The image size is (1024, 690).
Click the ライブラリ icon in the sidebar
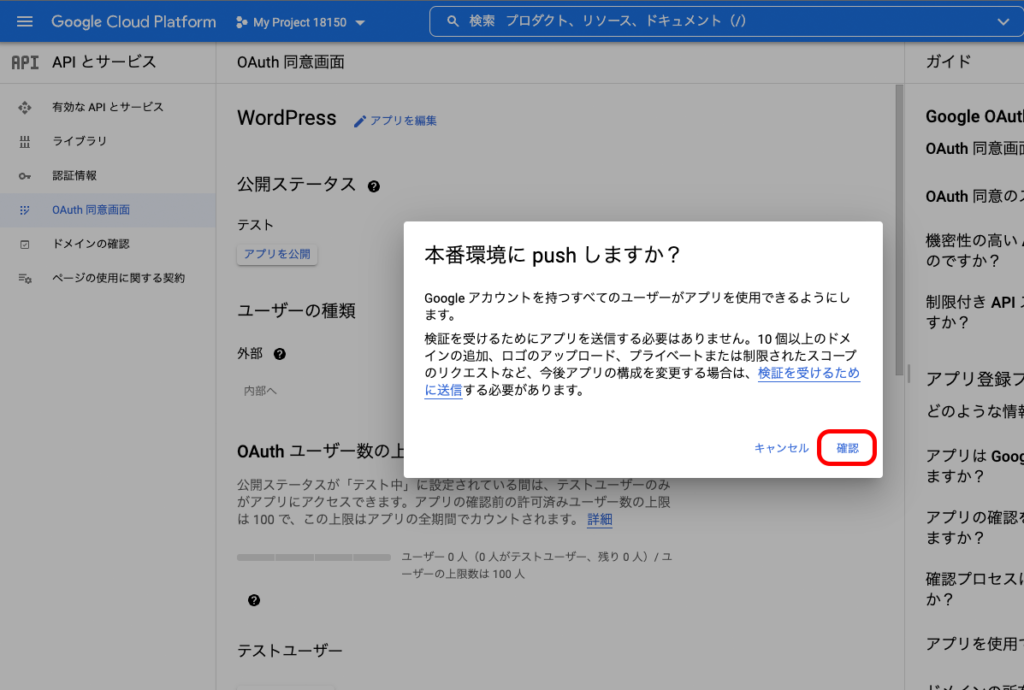tap(25, 142)
